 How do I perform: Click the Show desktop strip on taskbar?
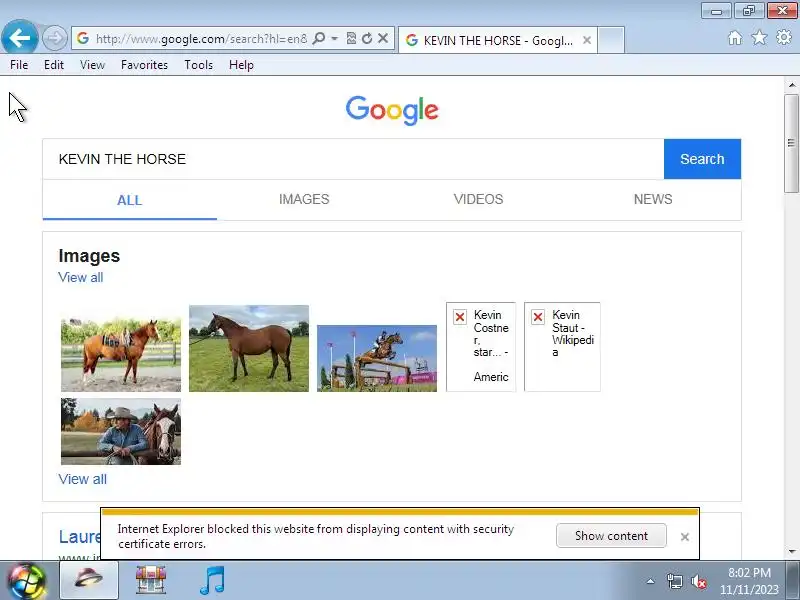pos(793,581)
